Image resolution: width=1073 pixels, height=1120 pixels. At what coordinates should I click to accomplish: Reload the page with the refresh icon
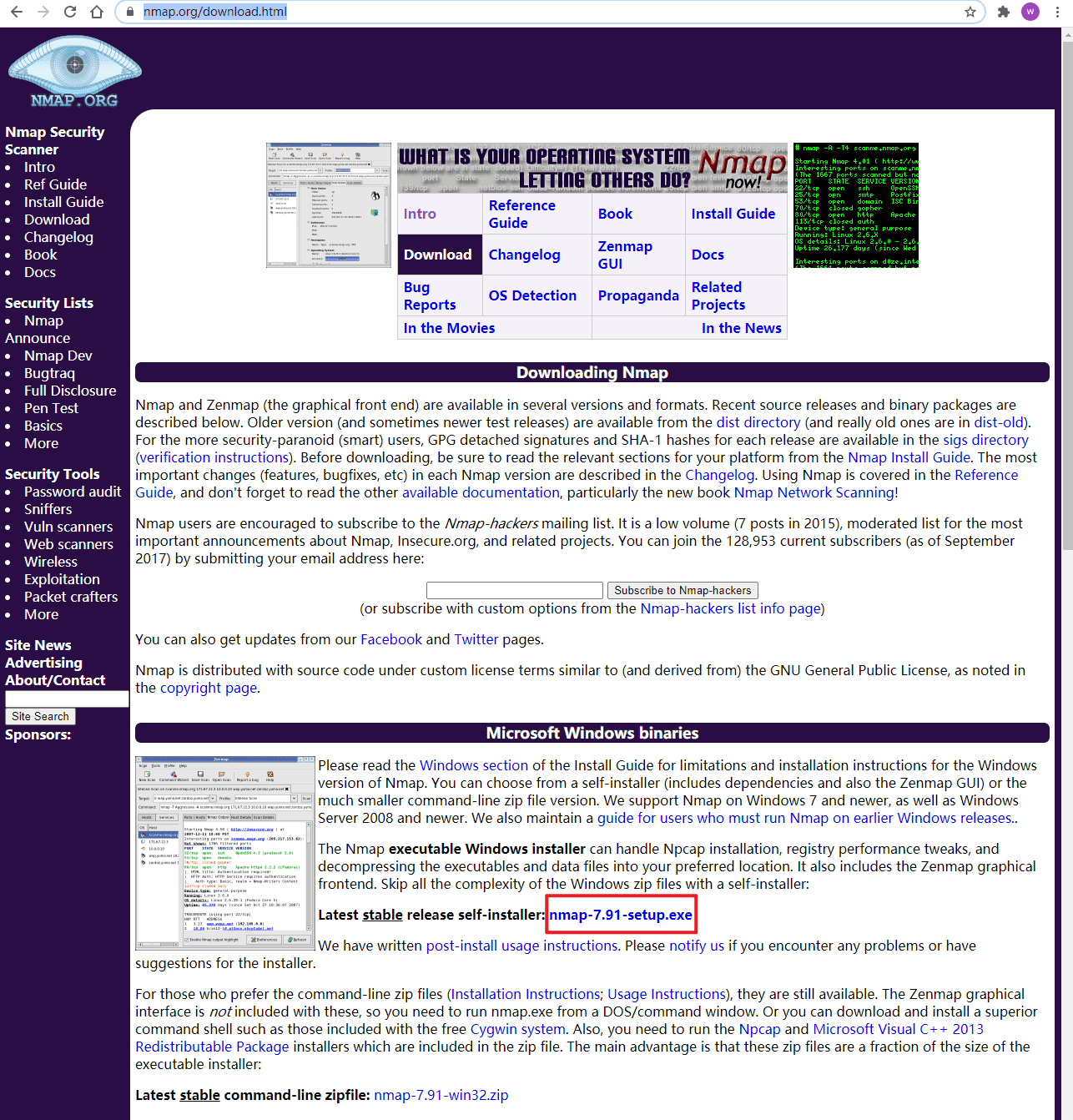70,12
